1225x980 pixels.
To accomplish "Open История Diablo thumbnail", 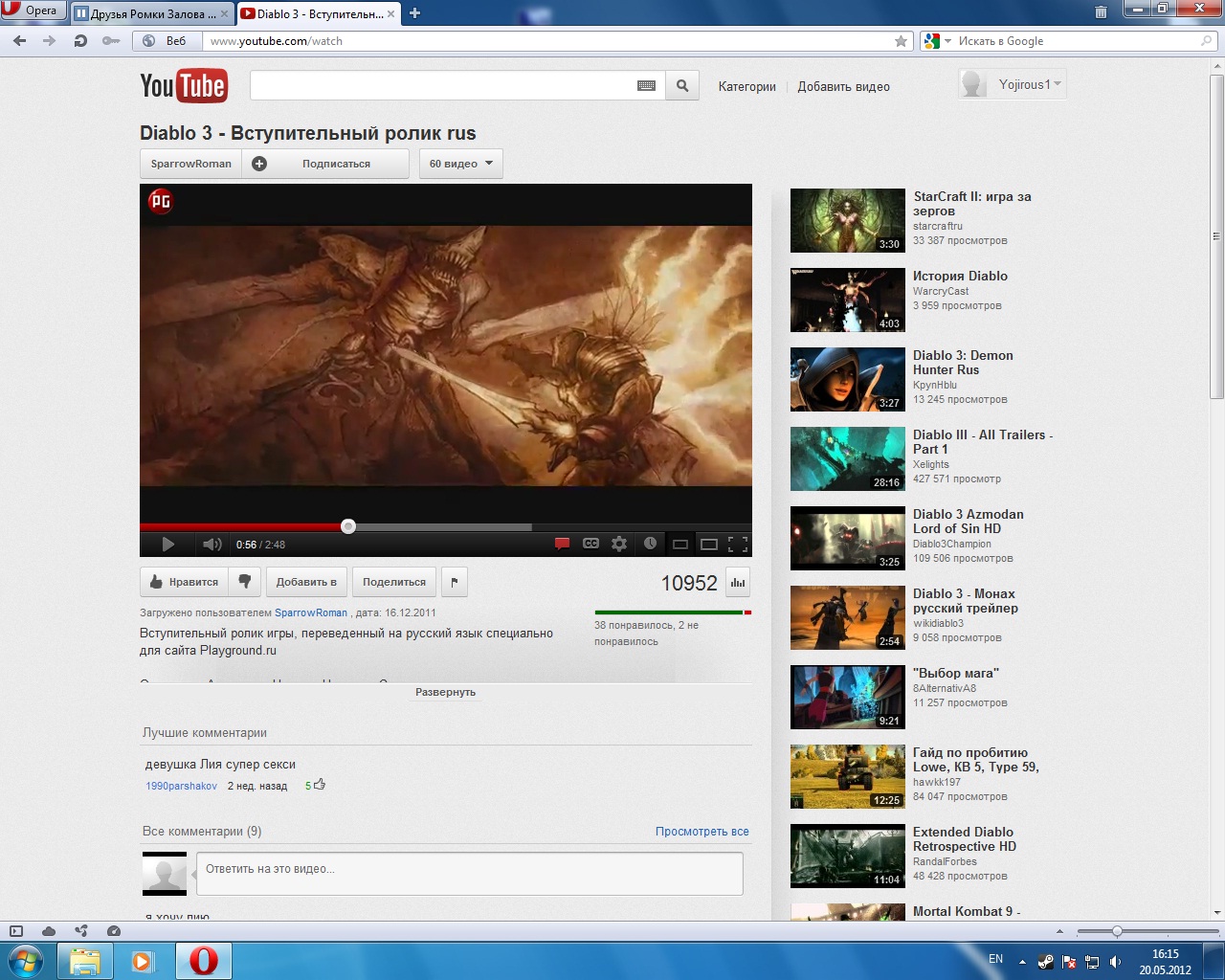I will tap(848, 301).
